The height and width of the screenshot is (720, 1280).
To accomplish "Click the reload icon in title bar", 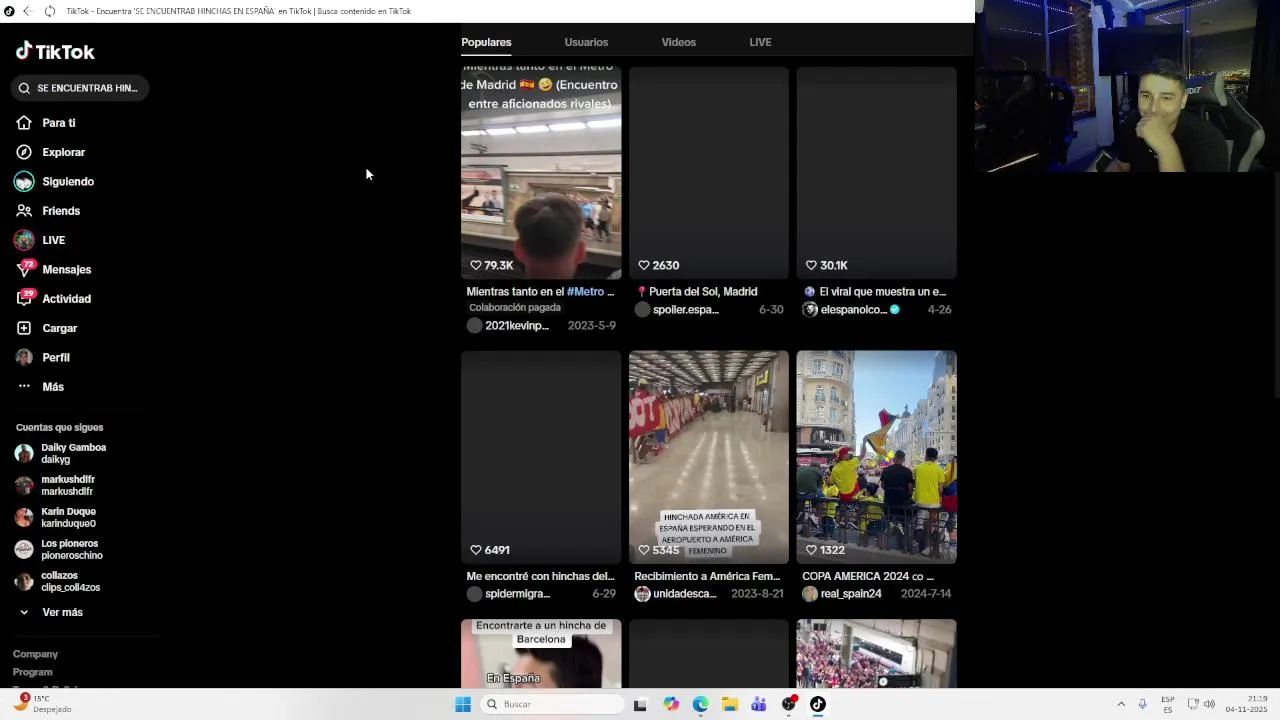I will coord(50,11).
